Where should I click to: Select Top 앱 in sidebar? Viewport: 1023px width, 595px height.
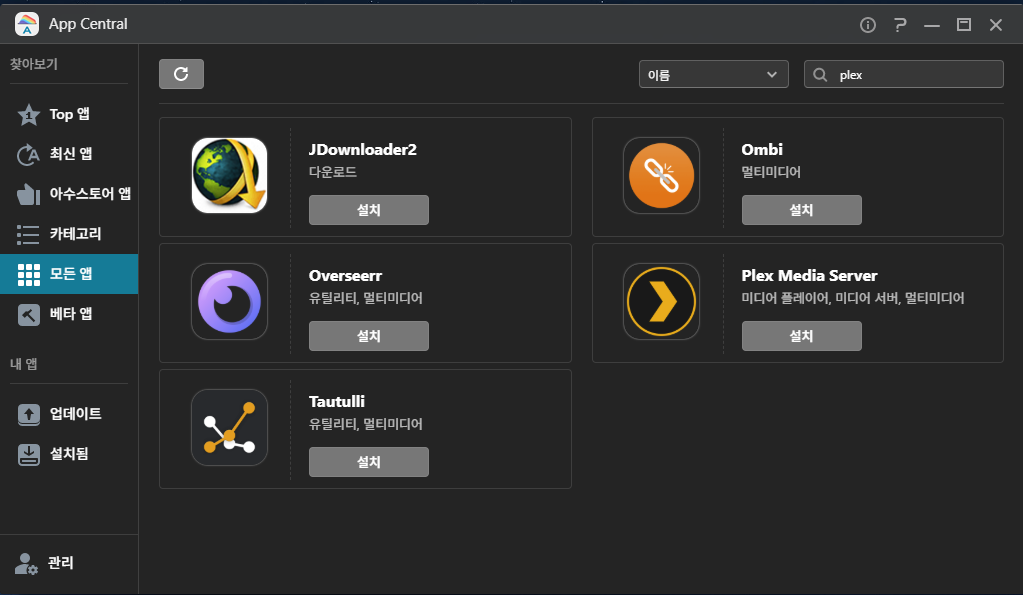[69, 115]
